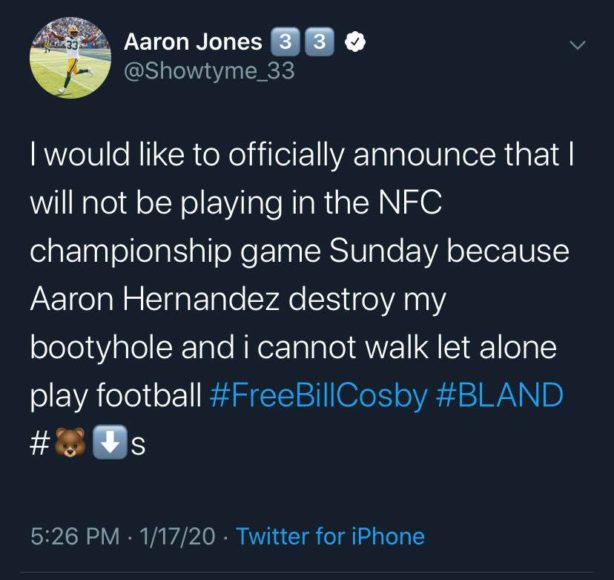Click the 1/17/20 date
Viewport: 614px width, 580px height.
click(179, 537)
